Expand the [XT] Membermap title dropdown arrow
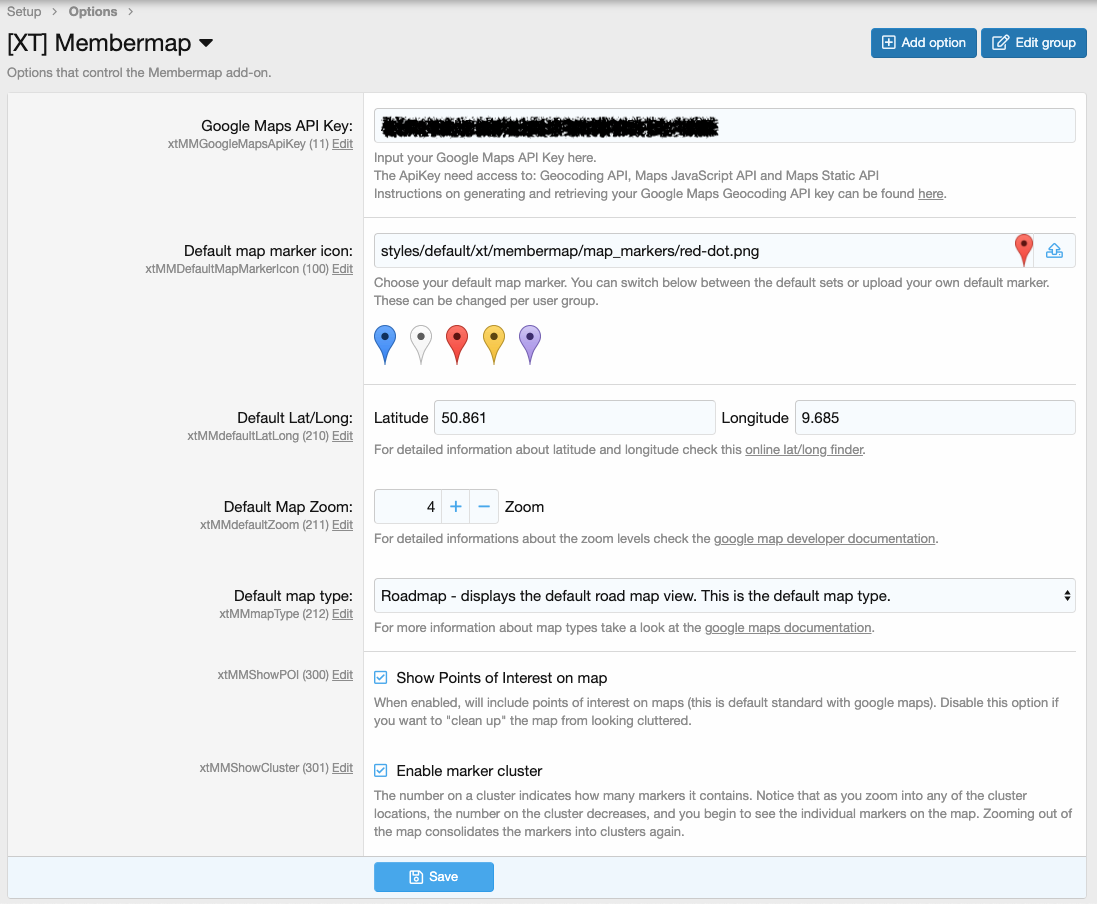Viewport: 1097px width, 904px height. click(x=206, y=43)
